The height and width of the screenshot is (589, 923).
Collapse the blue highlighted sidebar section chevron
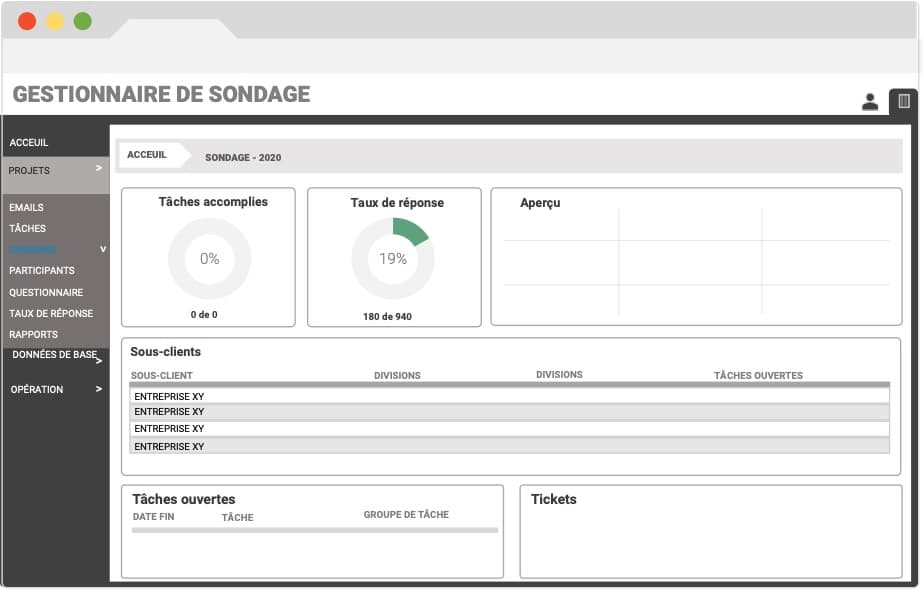(103, 249)
